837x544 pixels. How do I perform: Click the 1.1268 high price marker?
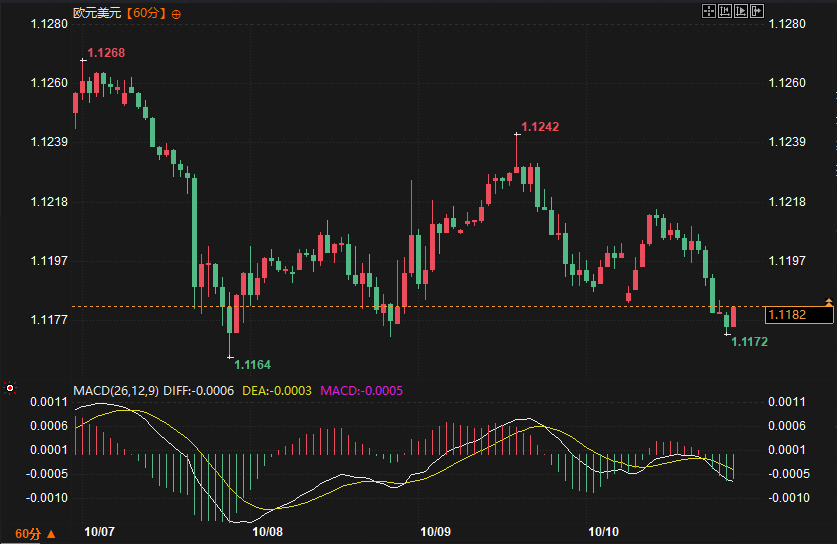click(106, 53)
